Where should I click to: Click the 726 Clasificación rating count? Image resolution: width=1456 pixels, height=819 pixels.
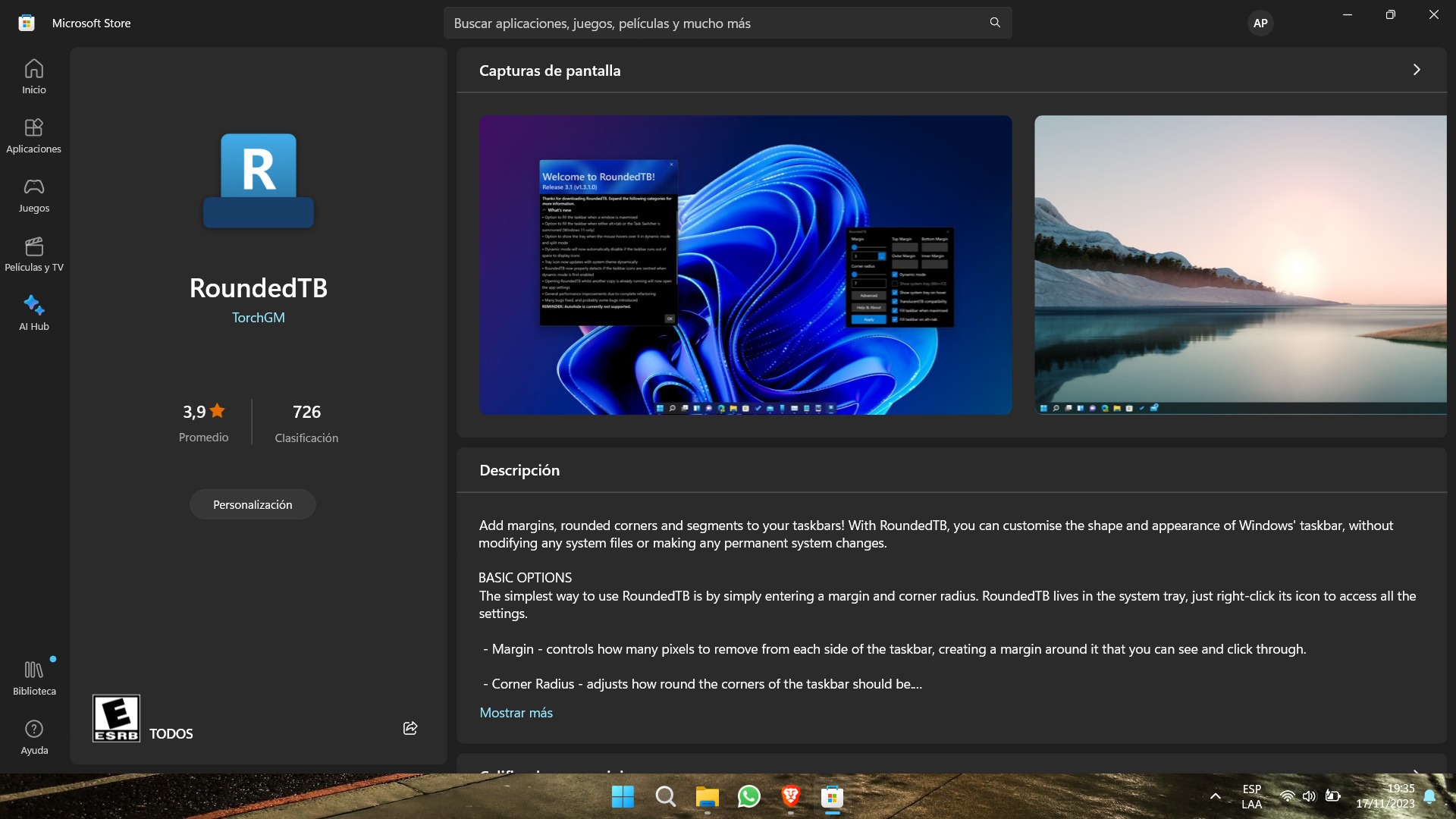click(306, 422)
